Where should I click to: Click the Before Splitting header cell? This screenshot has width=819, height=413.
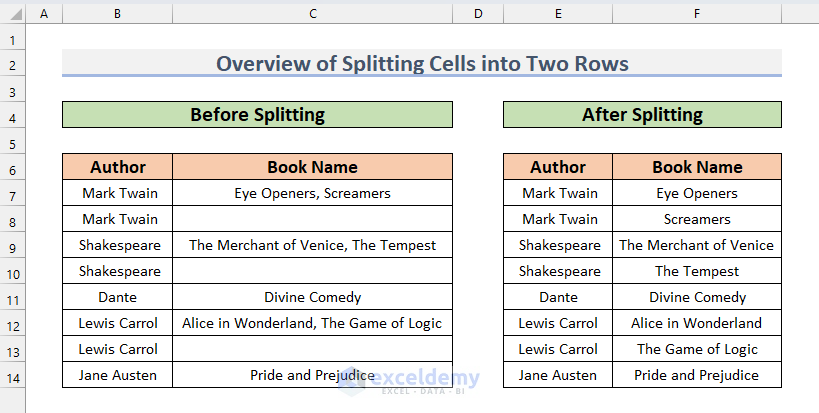click(257, 115)
